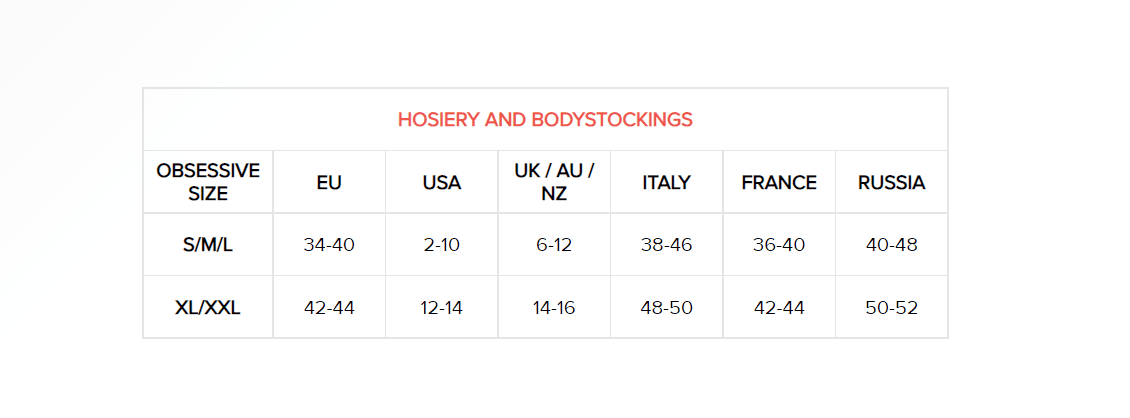Click the EU size 34-40 cell

(329, 245)
